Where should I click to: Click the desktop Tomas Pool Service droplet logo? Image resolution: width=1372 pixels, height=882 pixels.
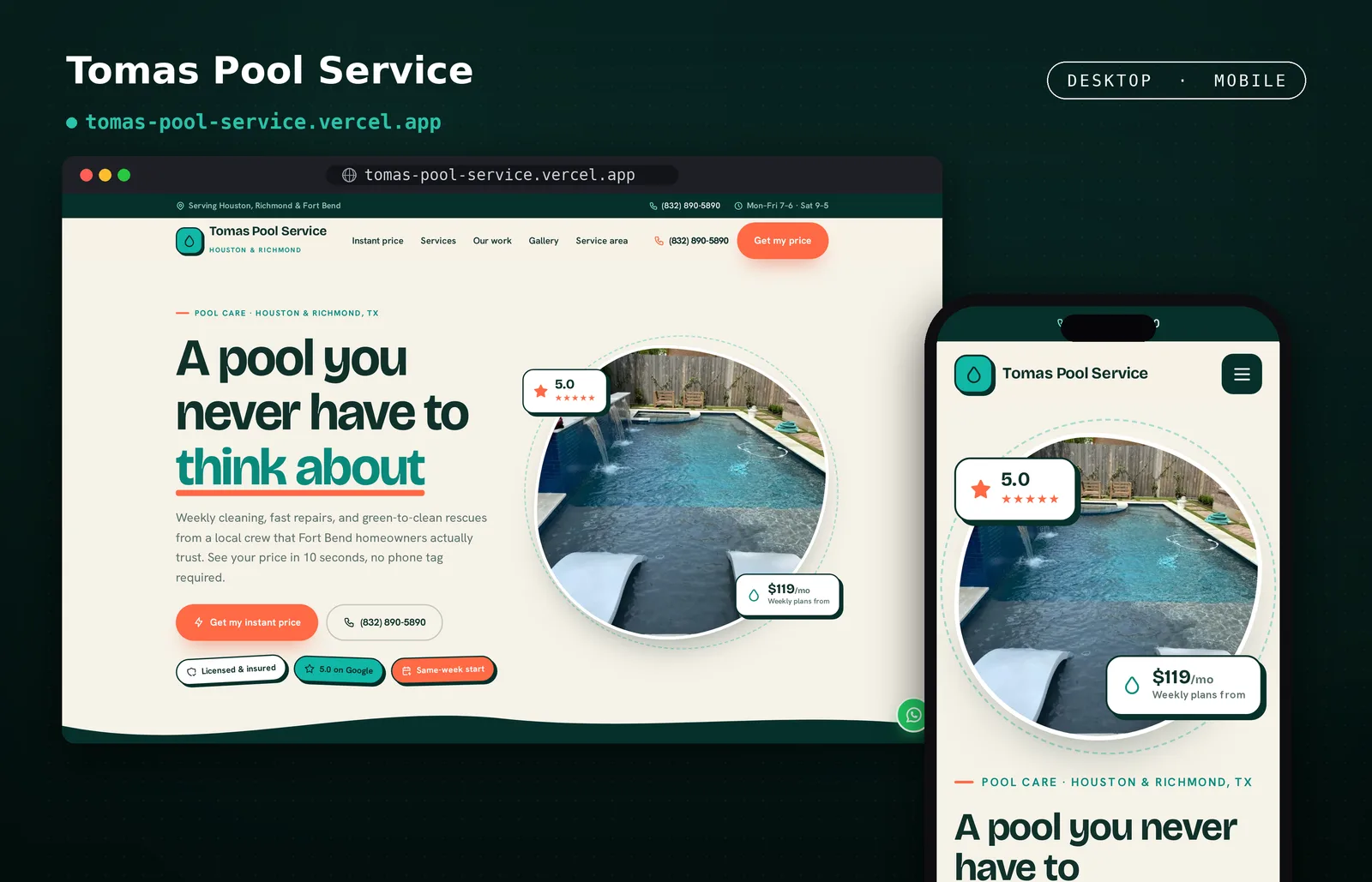(190, 241)
